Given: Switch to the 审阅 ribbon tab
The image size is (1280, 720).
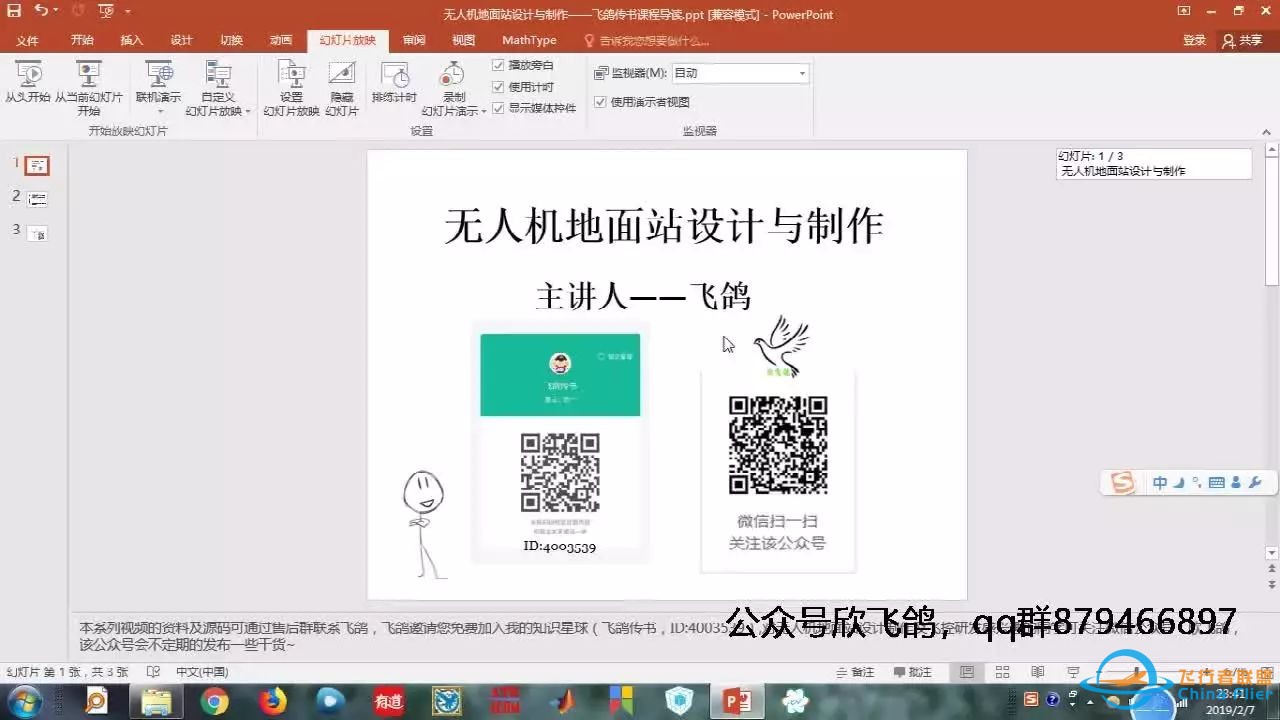Looking at the screenshot, I should click(414, 40).
